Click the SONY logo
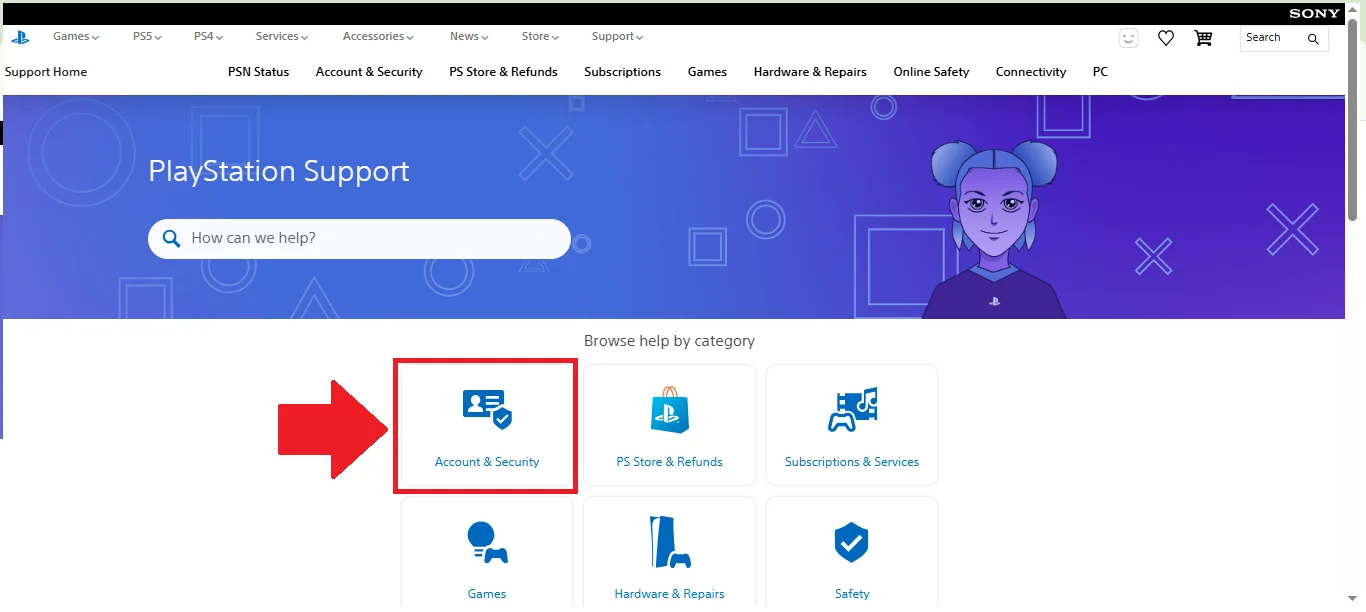Screen dimensions: 1366x612 pos(1314,14)
